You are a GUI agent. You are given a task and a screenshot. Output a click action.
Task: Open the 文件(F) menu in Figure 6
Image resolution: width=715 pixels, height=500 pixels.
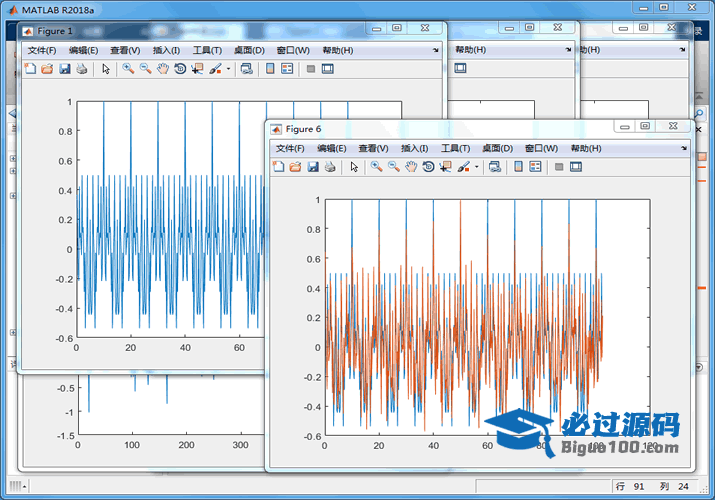[x=290, y=148]
